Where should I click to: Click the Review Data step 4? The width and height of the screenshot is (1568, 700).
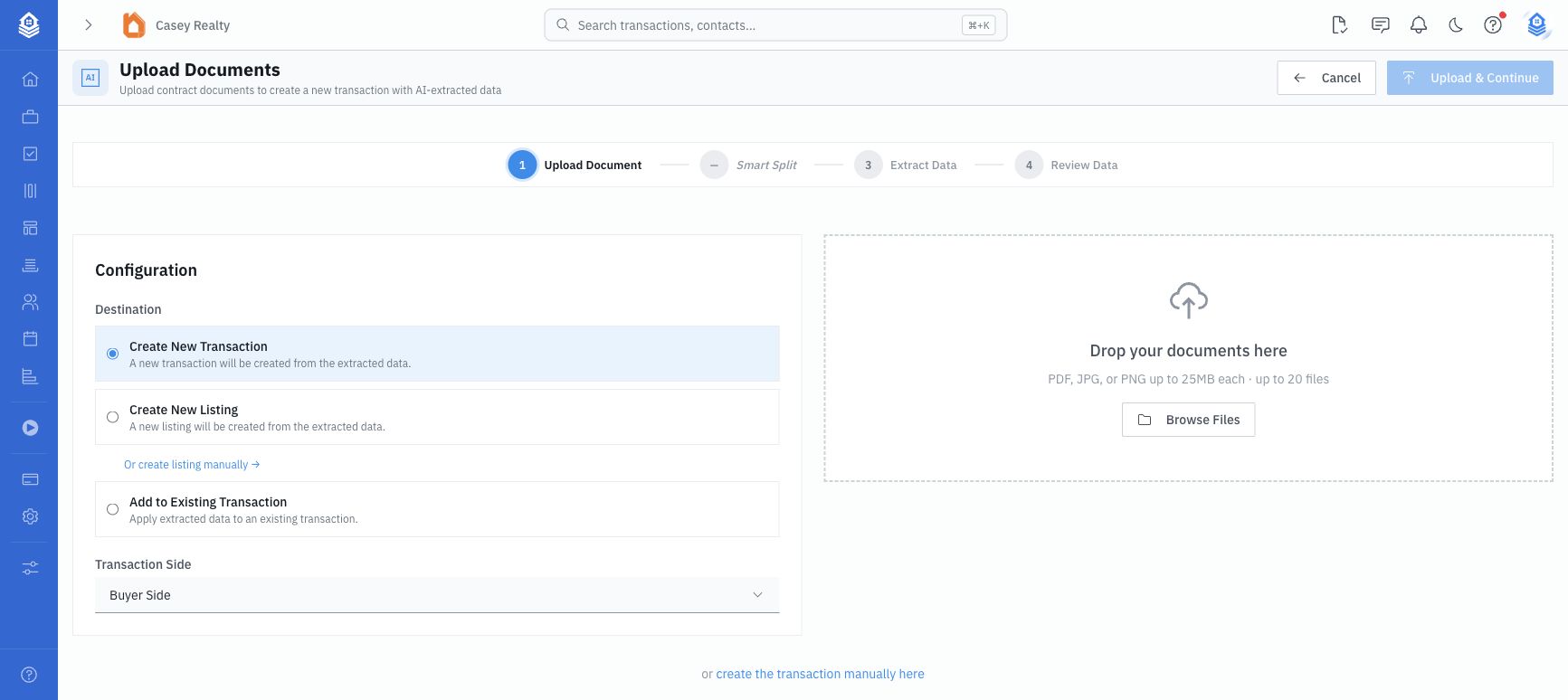1067,165
